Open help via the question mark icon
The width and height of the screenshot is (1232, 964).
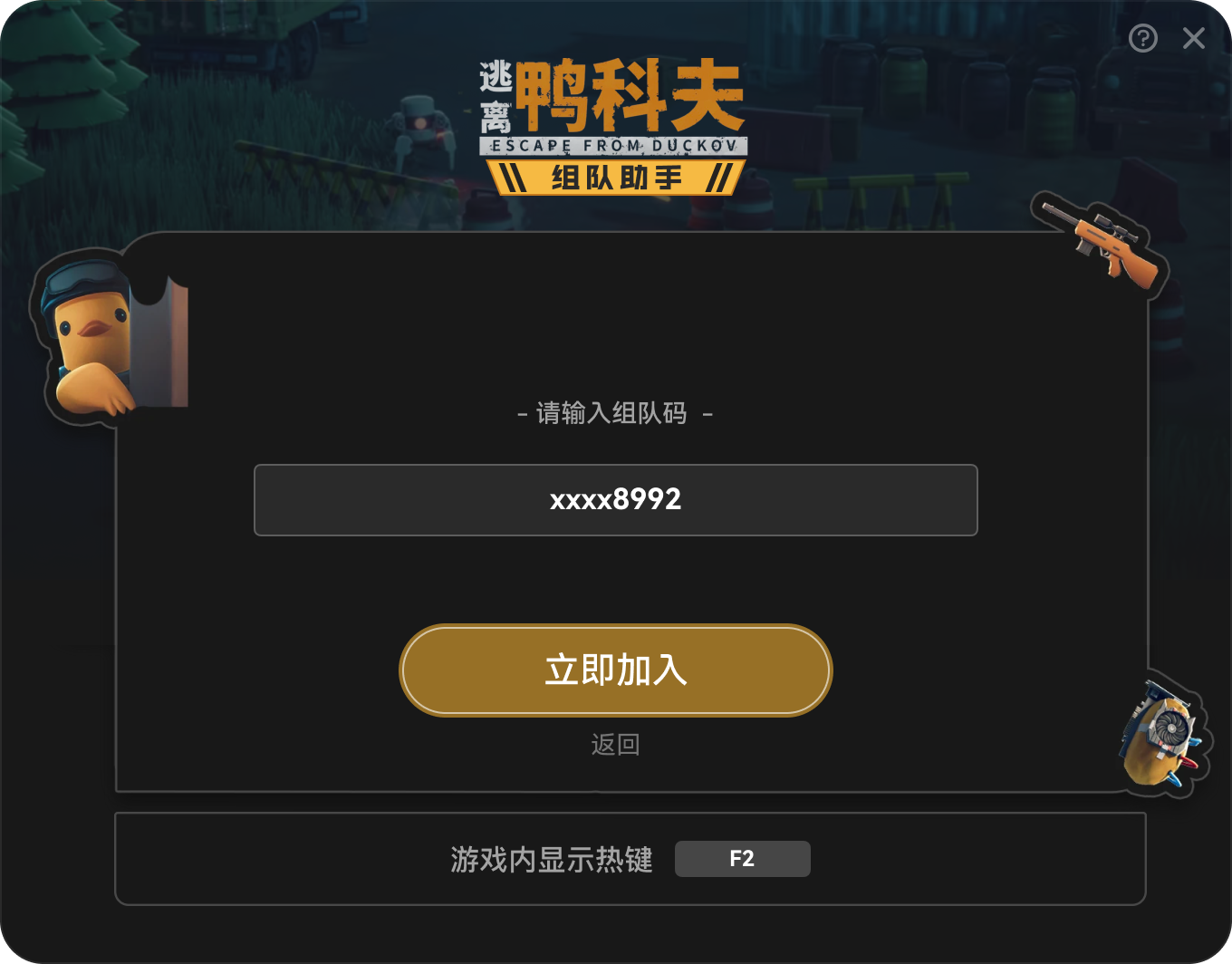click(1143, 38)
